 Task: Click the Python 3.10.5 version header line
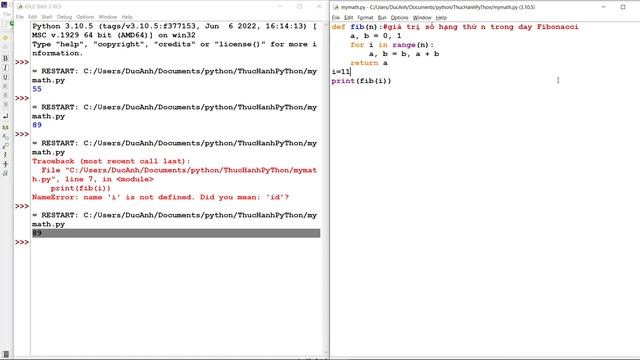click(x=174, y=26)
